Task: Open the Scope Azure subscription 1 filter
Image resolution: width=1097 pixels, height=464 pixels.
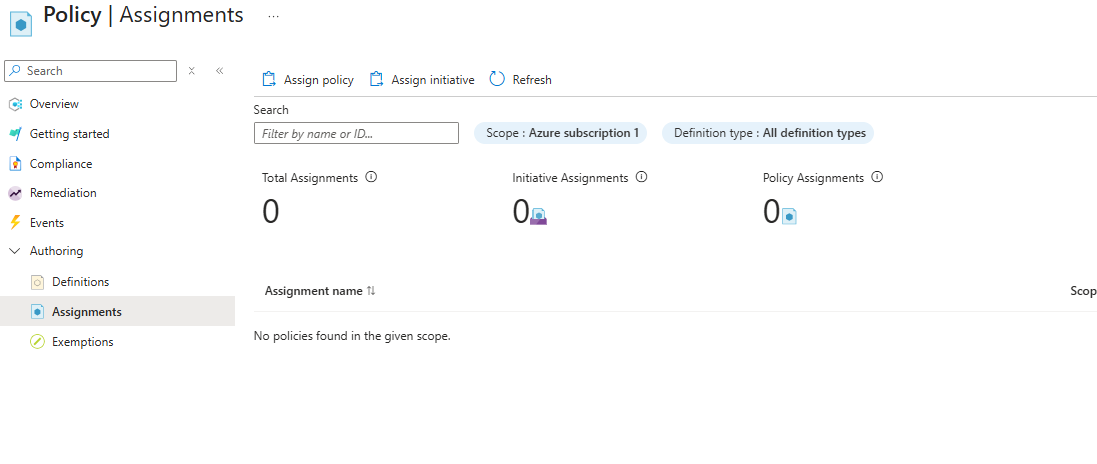Action: coord(560,133)
